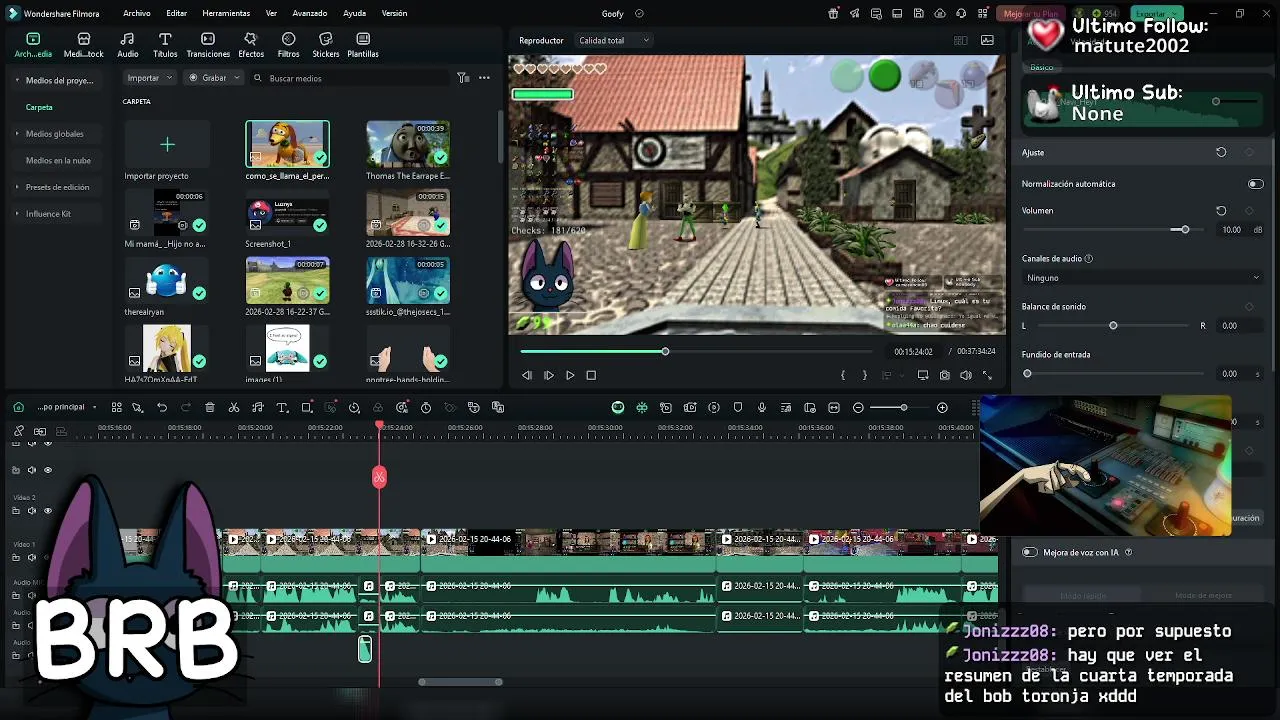The height and width of the screenshot is (720, 1280).
Task: Select Carpeta in the media sidebar
Action: [39, 107]
